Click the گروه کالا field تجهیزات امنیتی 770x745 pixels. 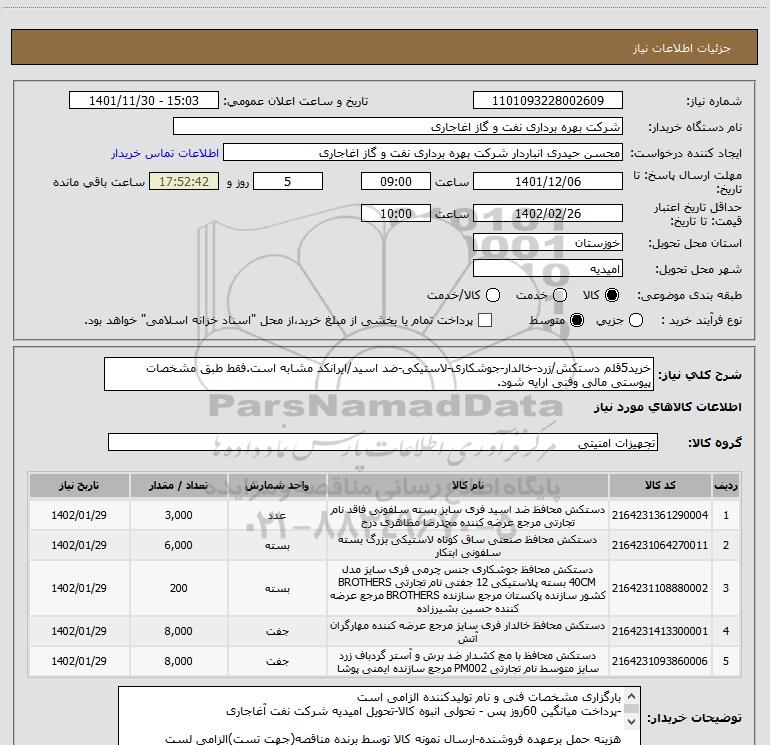[383, 442]
